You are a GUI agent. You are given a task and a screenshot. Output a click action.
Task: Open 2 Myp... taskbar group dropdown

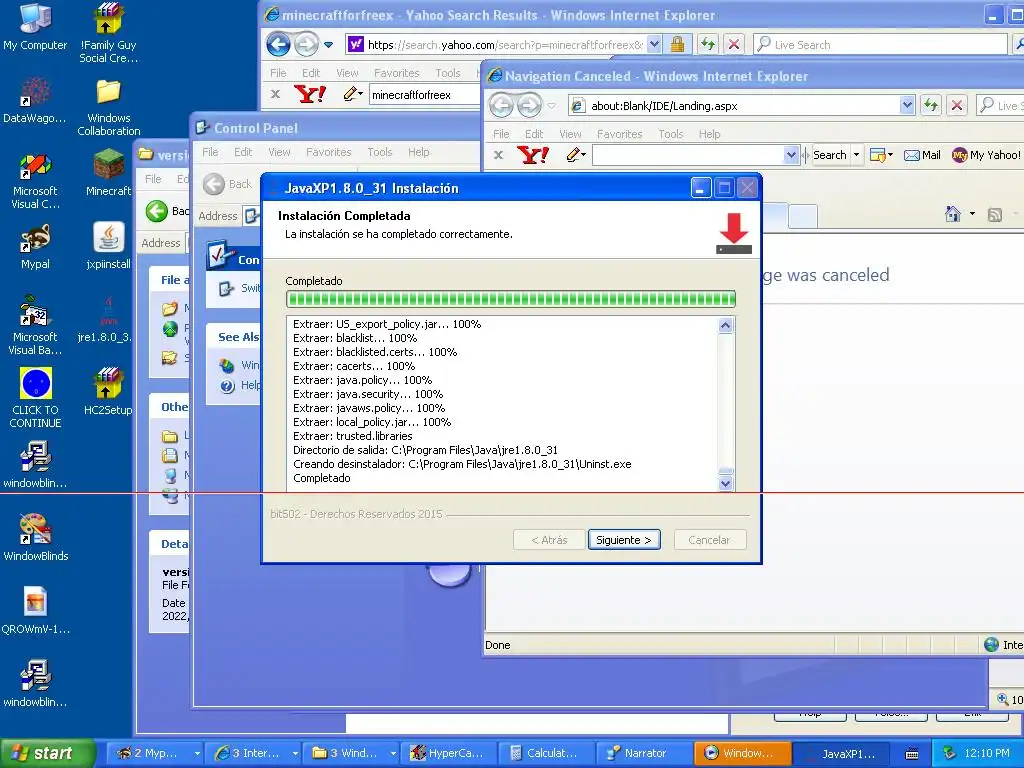click(x=196, y=754)
